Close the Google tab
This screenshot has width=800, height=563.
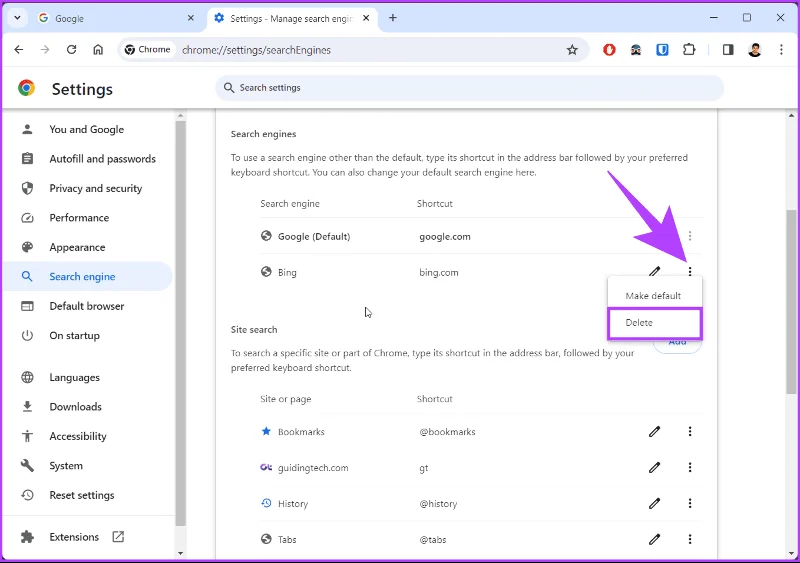(x=191, y=18)
